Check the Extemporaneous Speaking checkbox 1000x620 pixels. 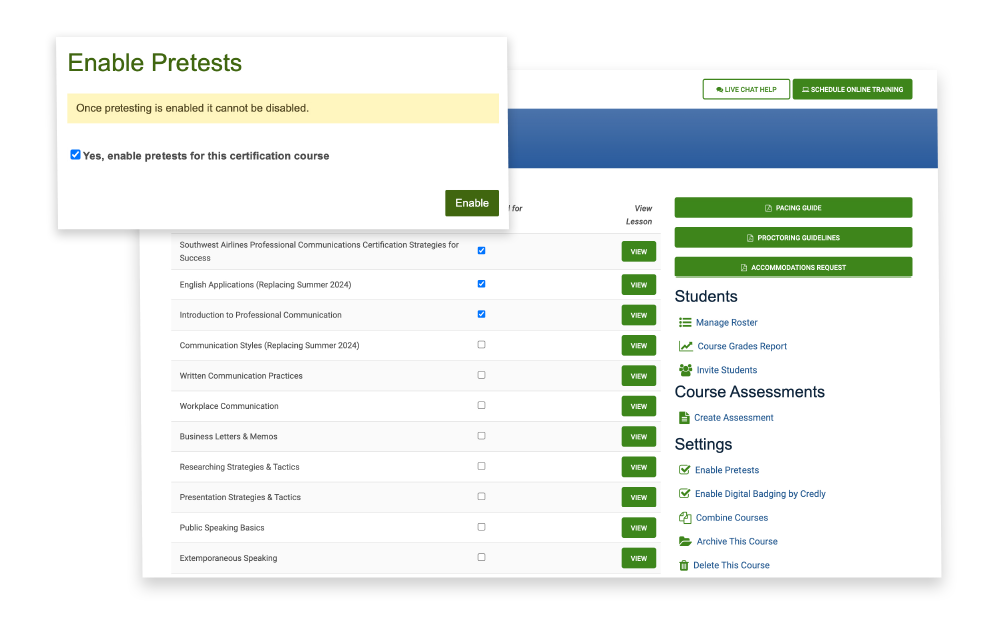pyautogui.click(x=482, y=557)
